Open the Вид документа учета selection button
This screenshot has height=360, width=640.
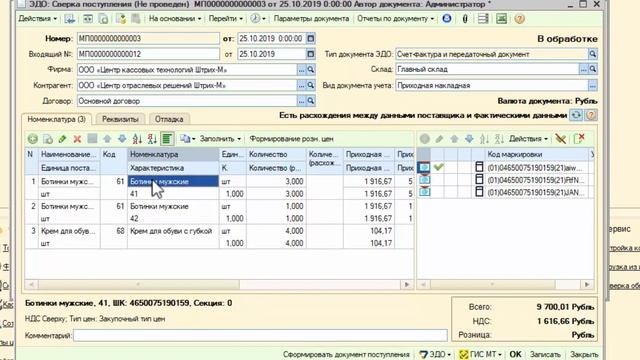coord(593,85)
